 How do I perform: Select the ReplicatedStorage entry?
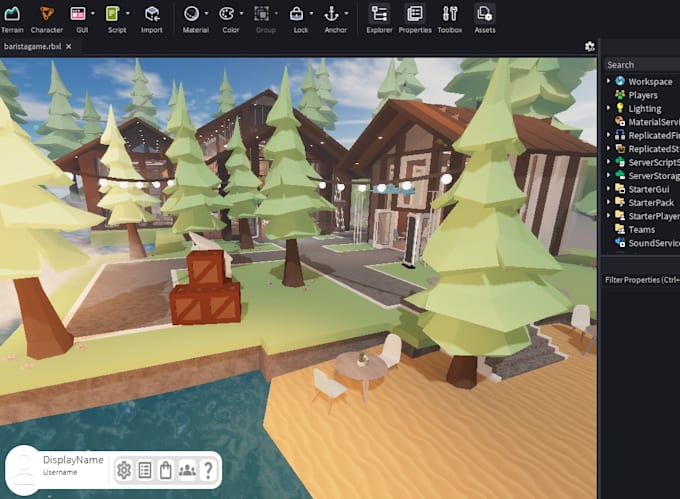click(x=654, y=149)
